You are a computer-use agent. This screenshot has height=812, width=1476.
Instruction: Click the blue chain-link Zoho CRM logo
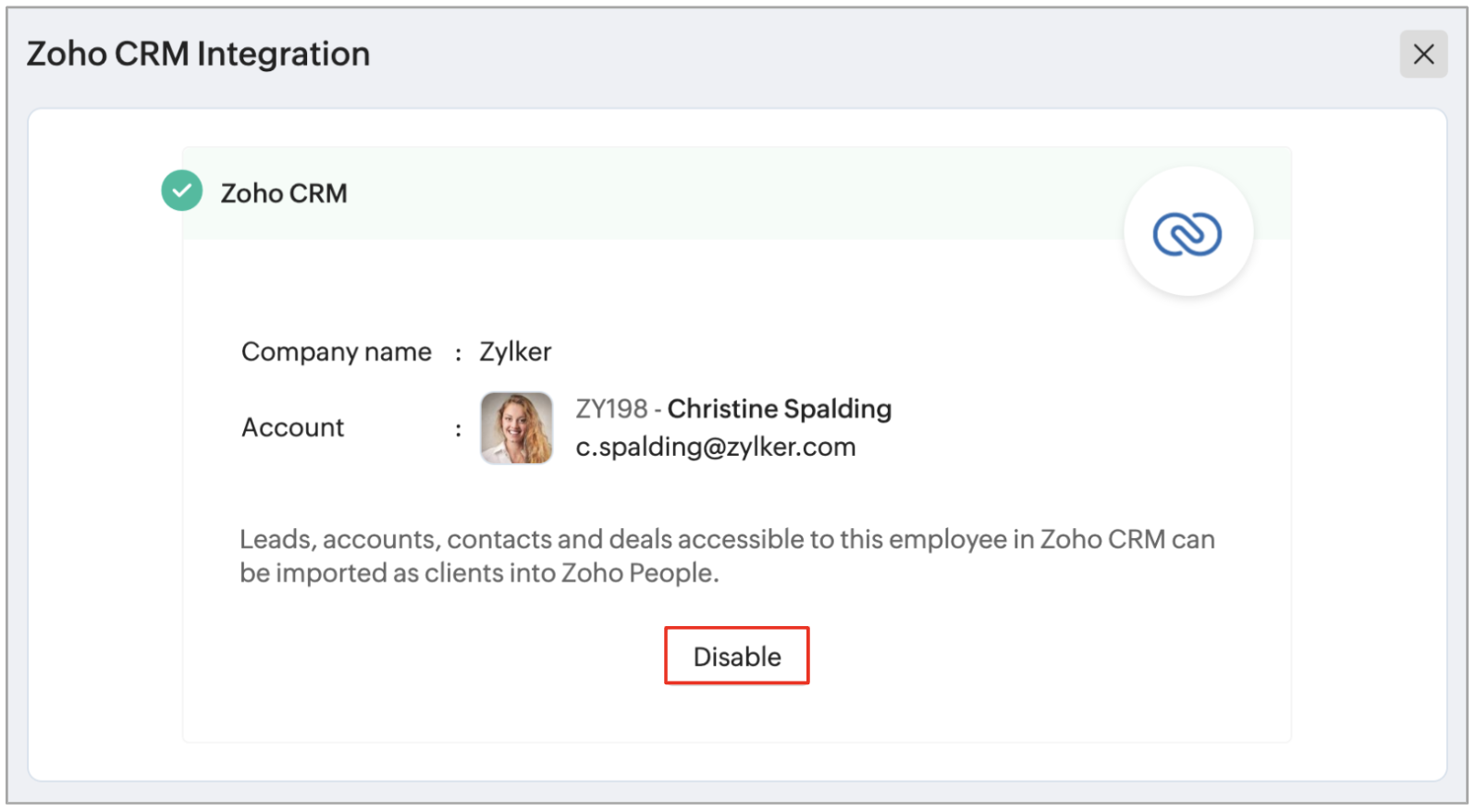pos(1187,233)
